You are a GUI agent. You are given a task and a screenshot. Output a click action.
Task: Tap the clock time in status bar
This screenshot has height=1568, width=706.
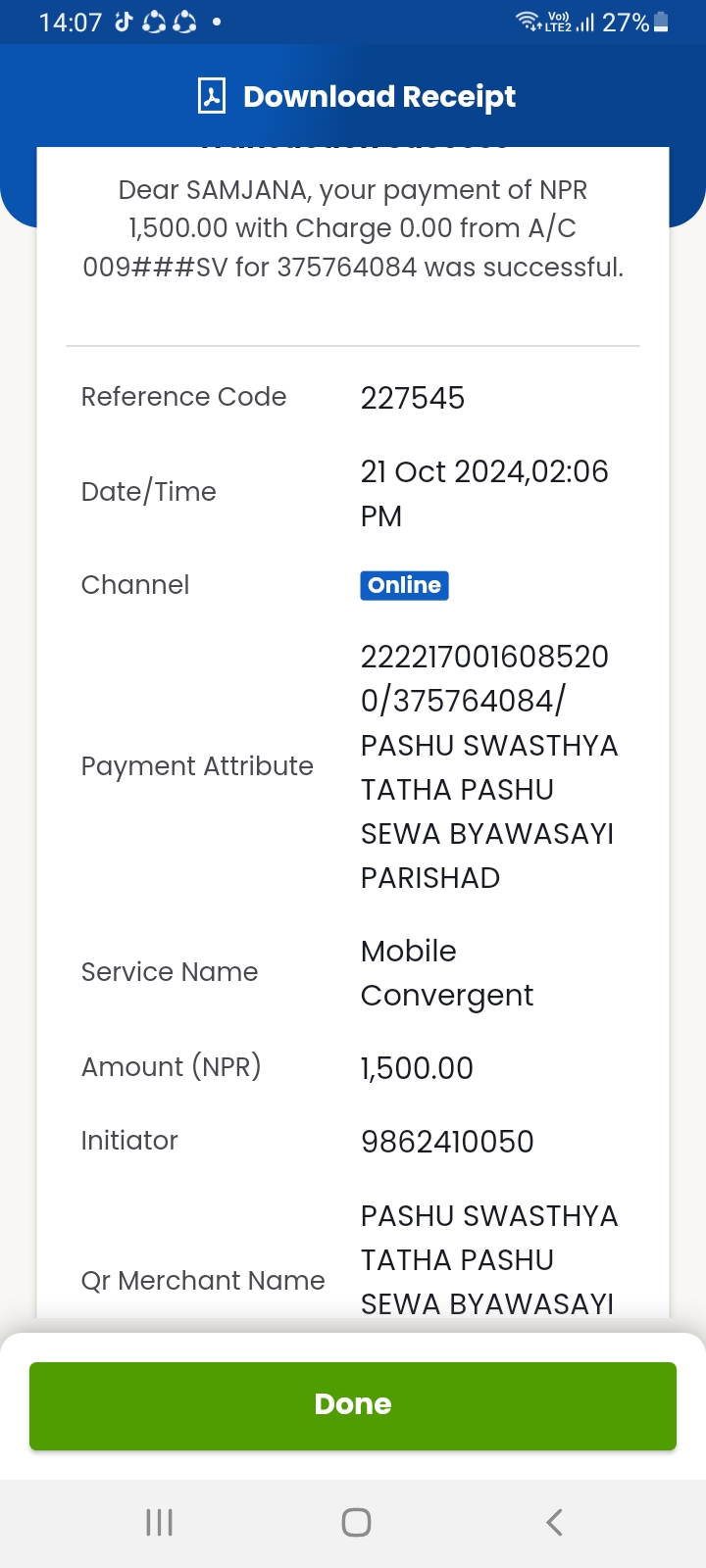point(70,22)
